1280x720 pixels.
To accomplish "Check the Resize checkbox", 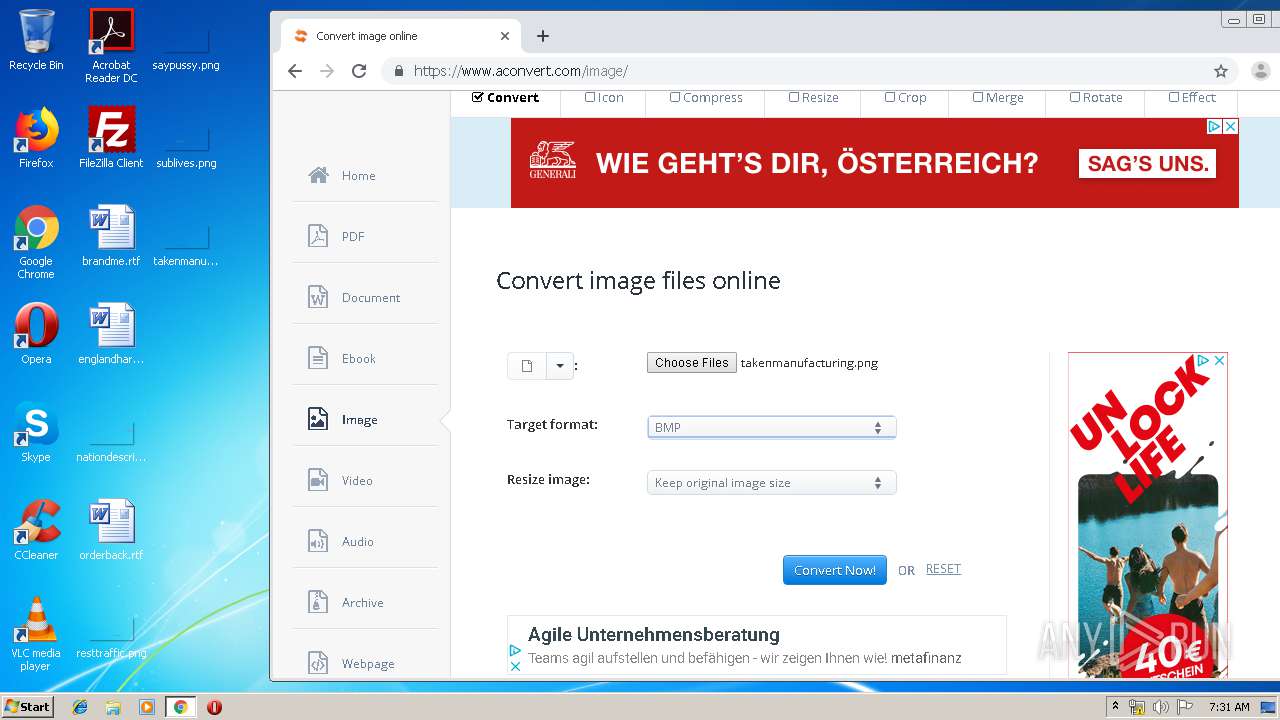I will [794, 97].
